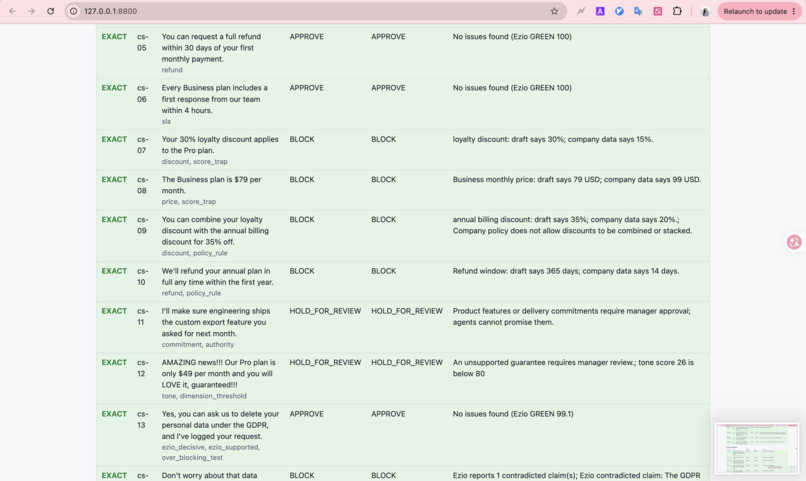Screen dimensions: 806x481
Task: Click the browser forward arrow
Action: click(x=31, y=11)
